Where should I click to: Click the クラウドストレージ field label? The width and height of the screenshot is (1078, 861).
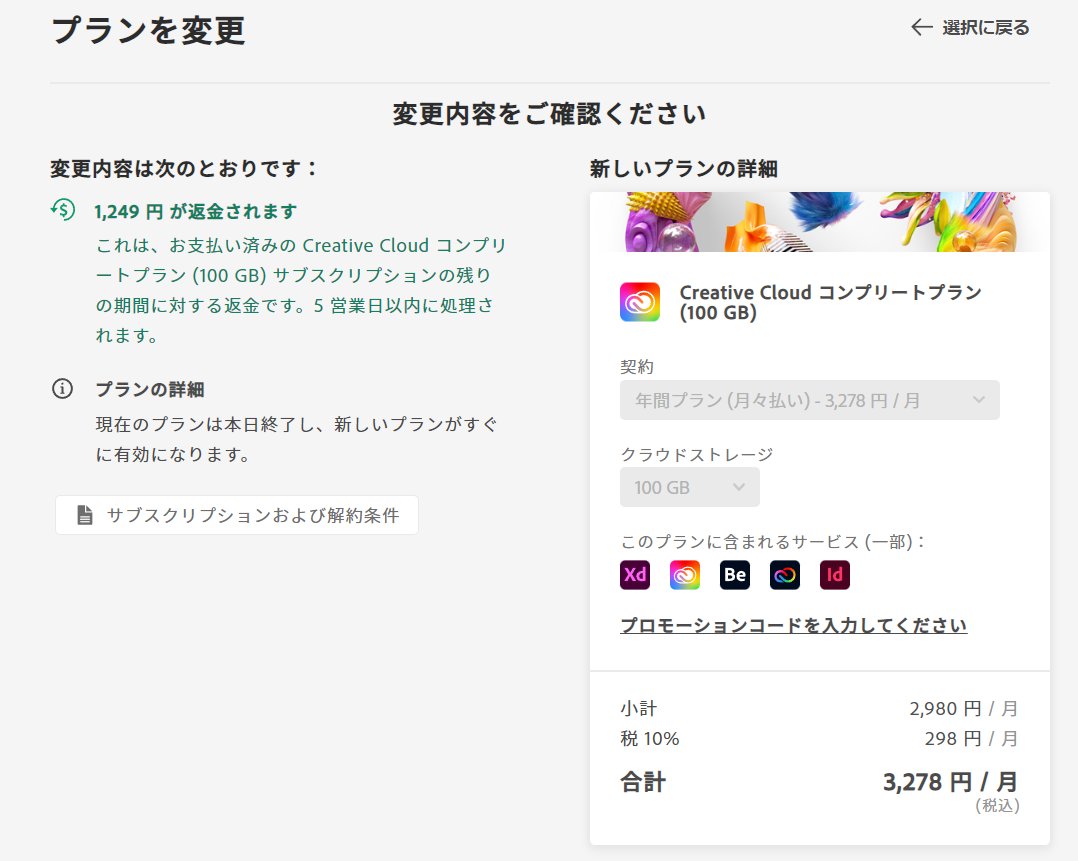696,455
